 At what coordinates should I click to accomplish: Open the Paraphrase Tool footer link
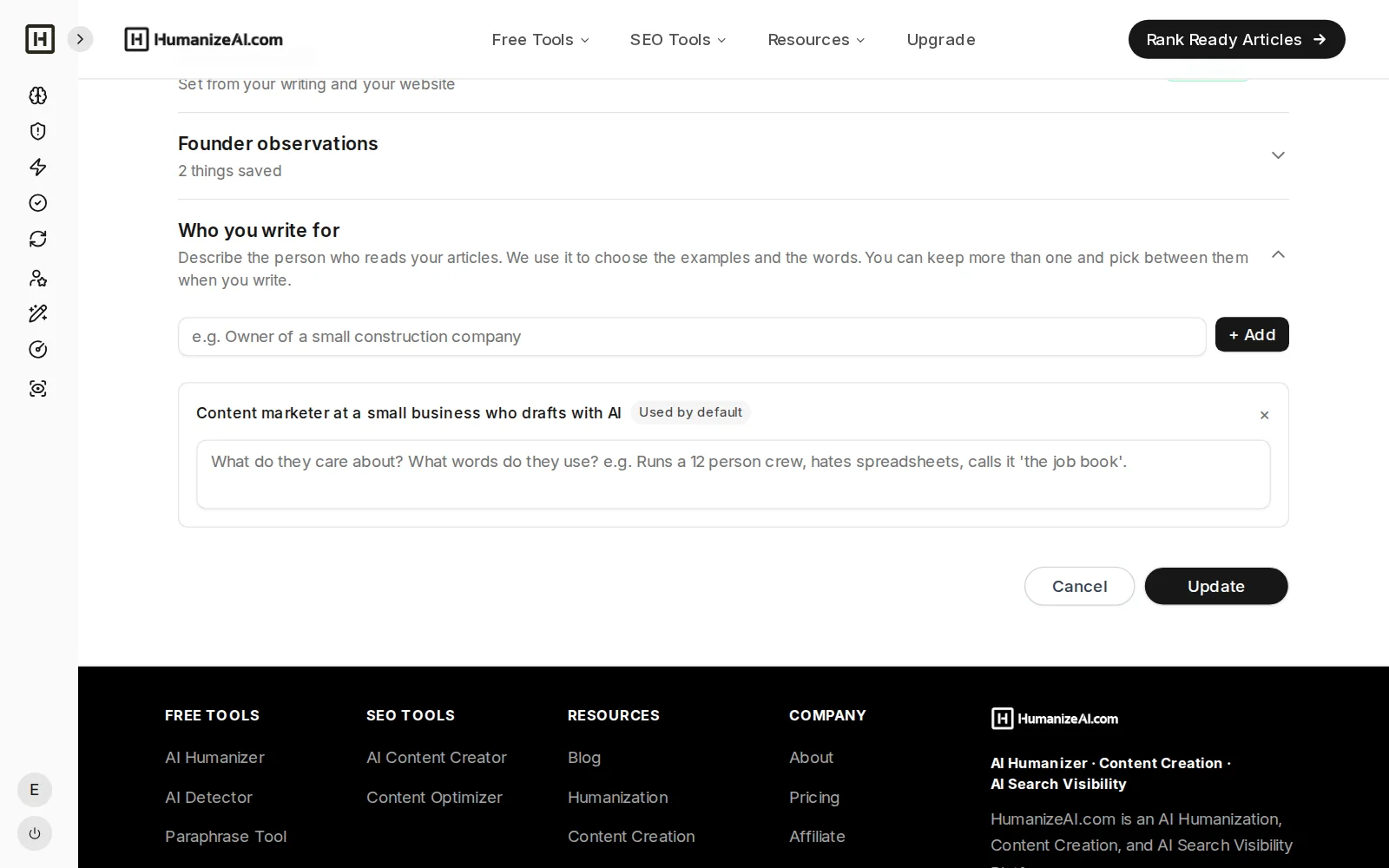point(226,837)
